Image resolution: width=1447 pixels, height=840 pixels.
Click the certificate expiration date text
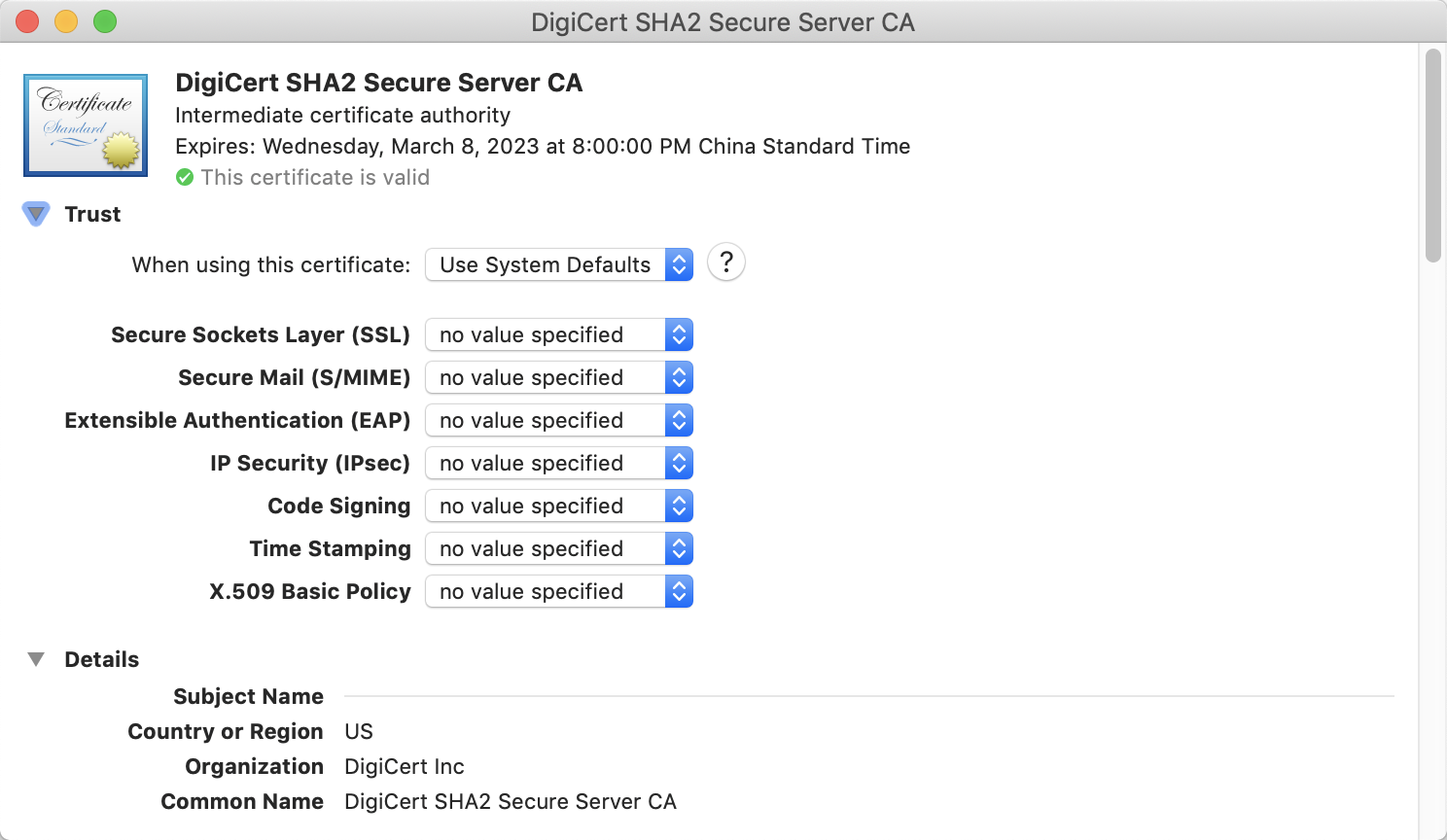tap(543, 146)
